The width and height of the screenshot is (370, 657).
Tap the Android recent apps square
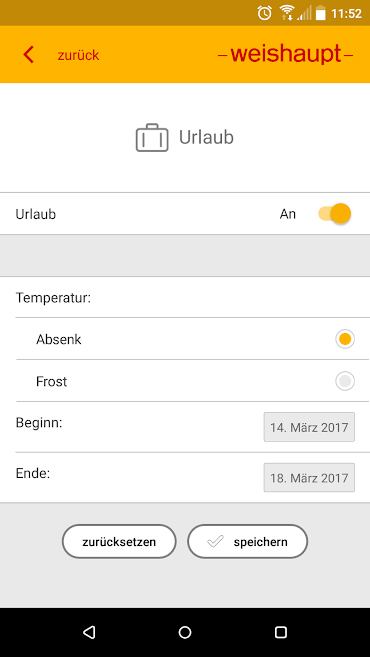point(281,632)
